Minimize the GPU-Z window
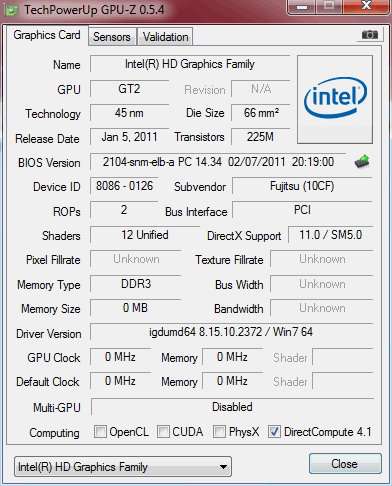 pyautogui.click(x=302, y=7)
